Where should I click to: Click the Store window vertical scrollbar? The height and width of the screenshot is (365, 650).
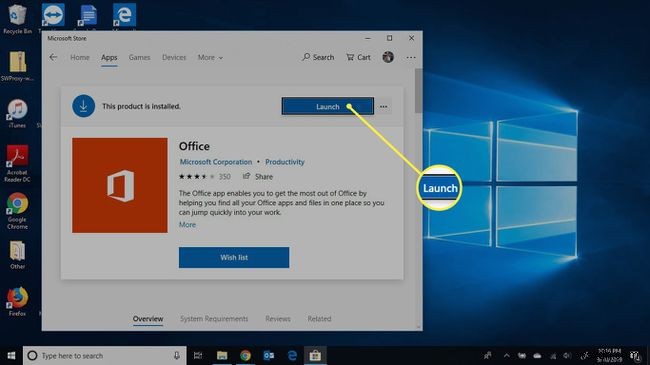coord(418,90)
